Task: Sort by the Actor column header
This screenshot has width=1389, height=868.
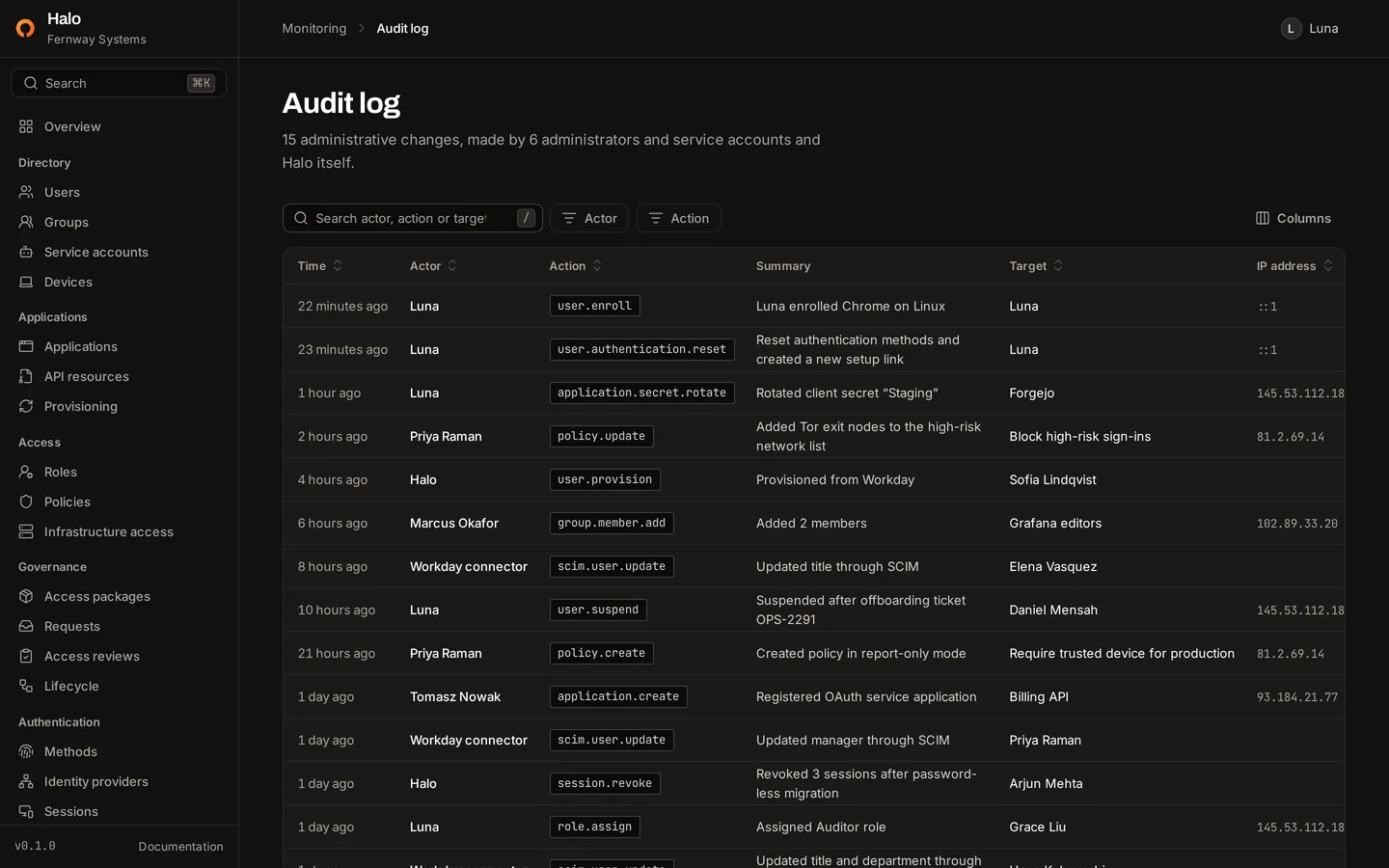Action: tap(433, 266)
